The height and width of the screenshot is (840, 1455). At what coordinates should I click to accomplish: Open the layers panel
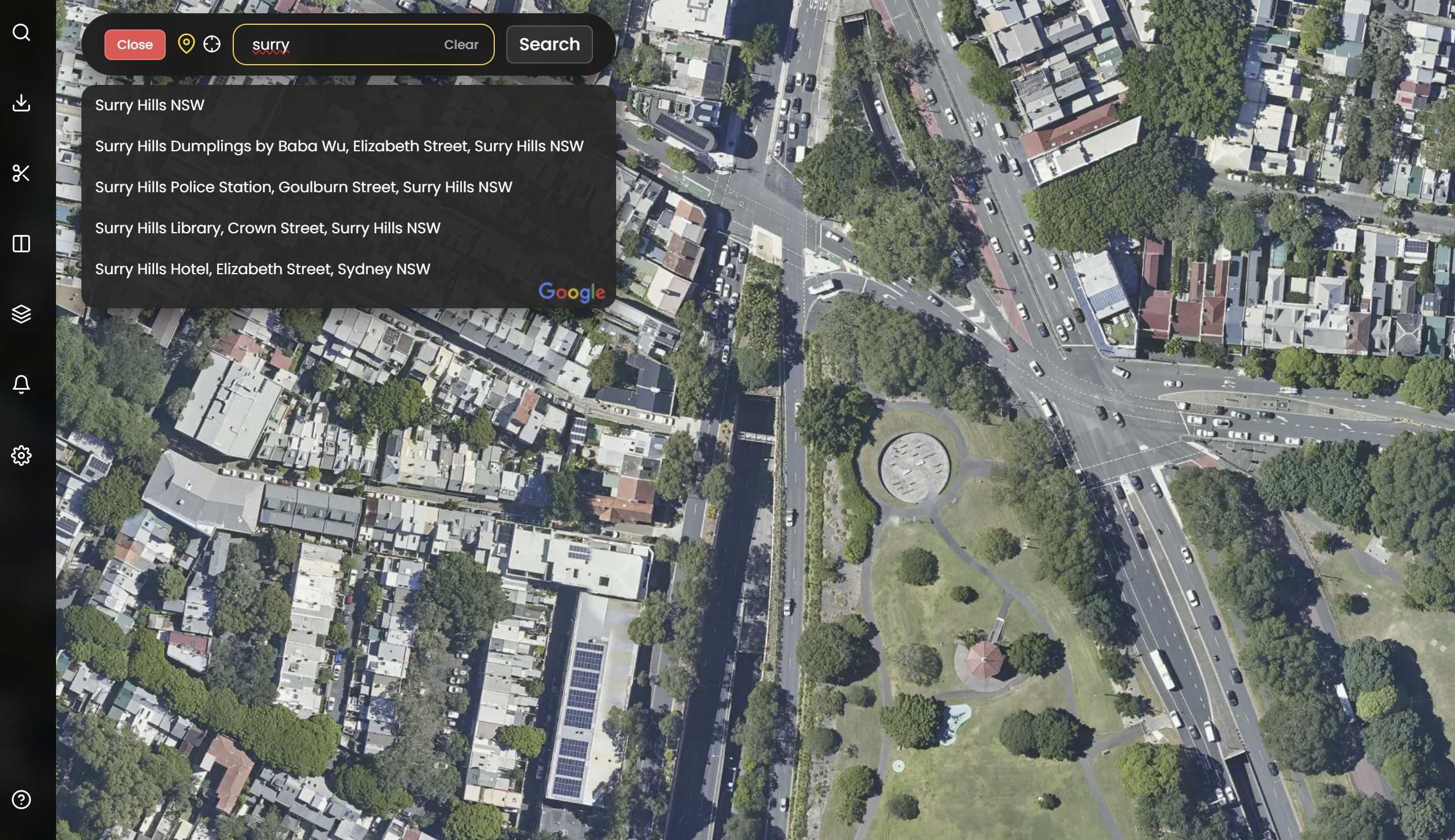tap(21, 314)
